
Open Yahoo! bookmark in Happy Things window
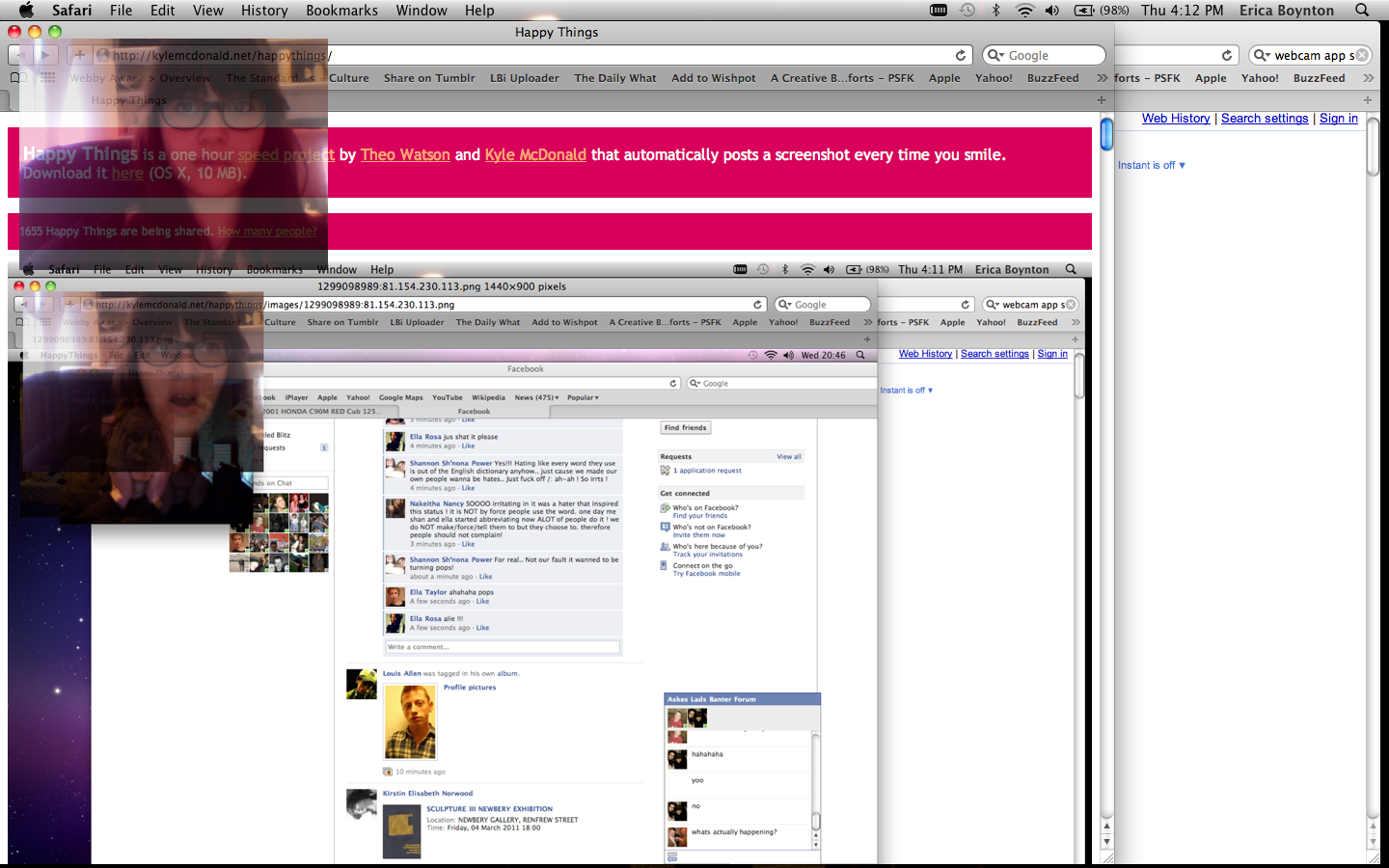pyautogui.click(x=994, y=78)
